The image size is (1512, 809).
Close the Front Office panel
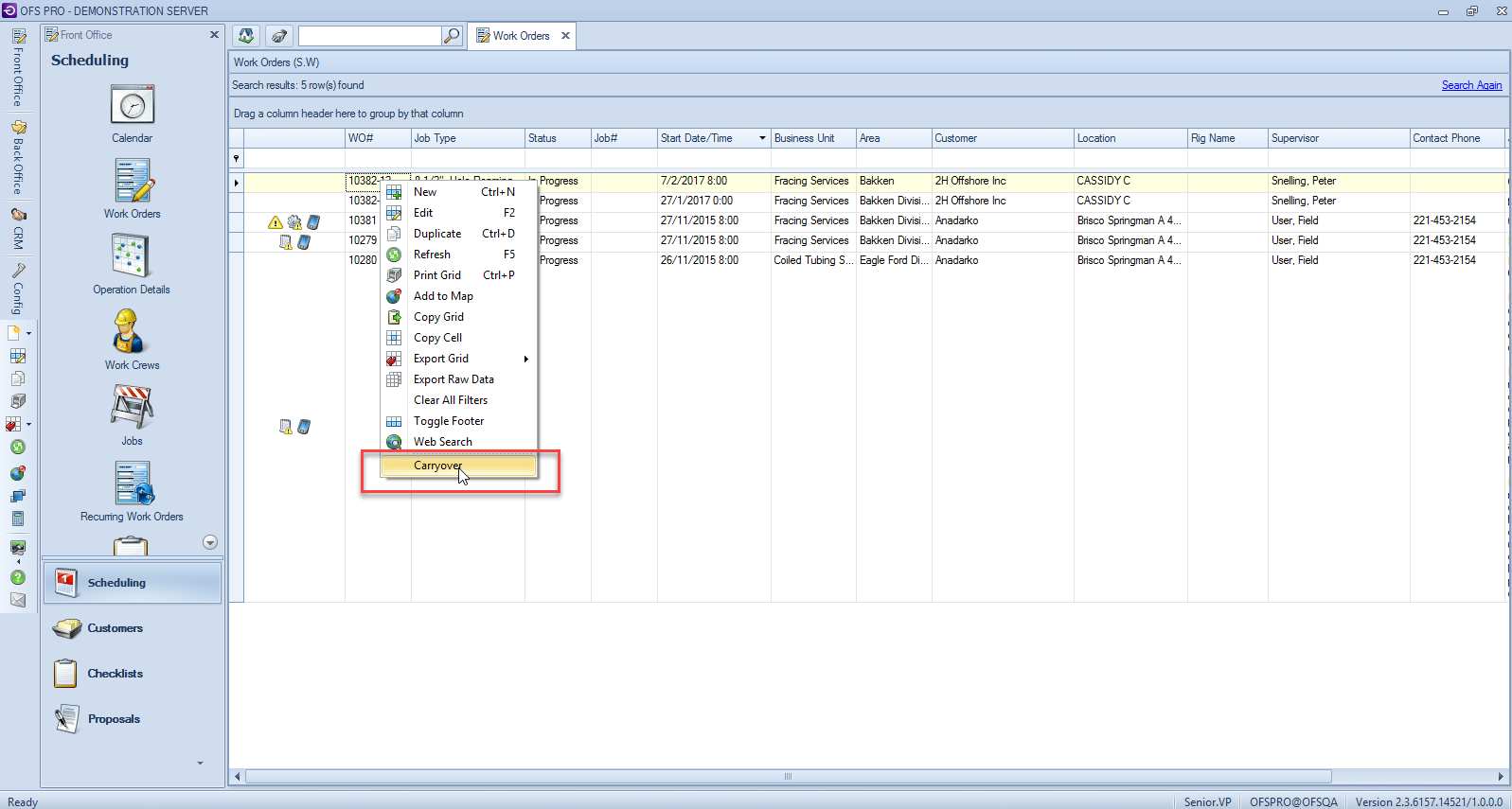click(x=214, y=35)
